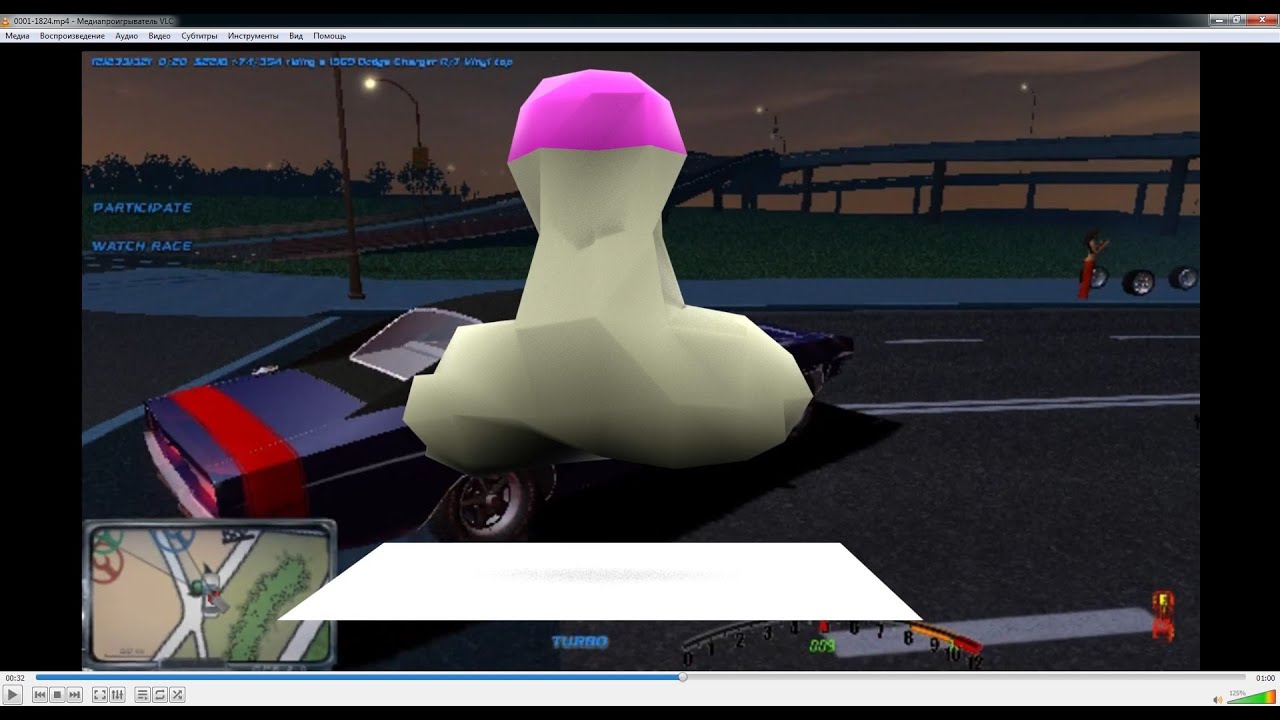
Task: Open the Вид menu
Action: [296, 36]
